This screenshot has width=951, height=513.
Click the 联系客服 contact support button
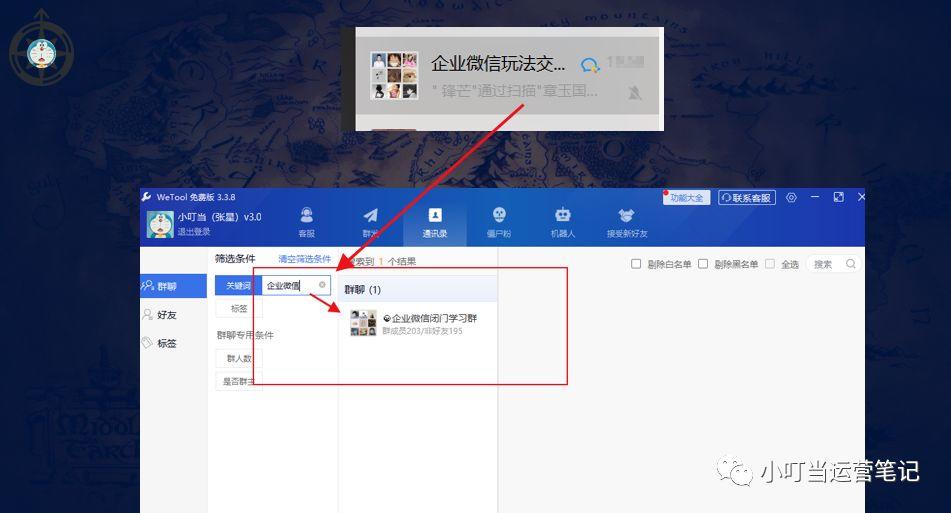(x=747, y=198)
